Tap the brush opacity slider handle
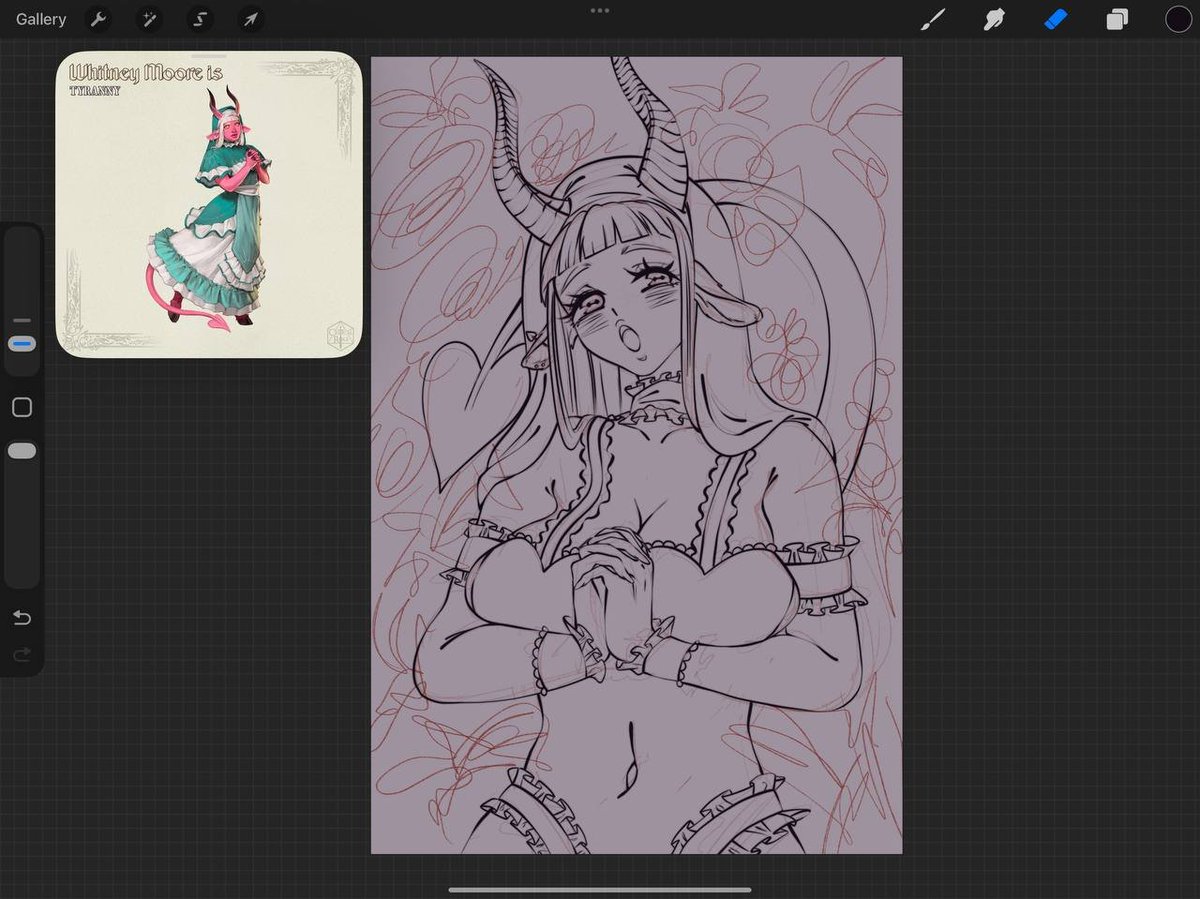 (x=22, y=450)
